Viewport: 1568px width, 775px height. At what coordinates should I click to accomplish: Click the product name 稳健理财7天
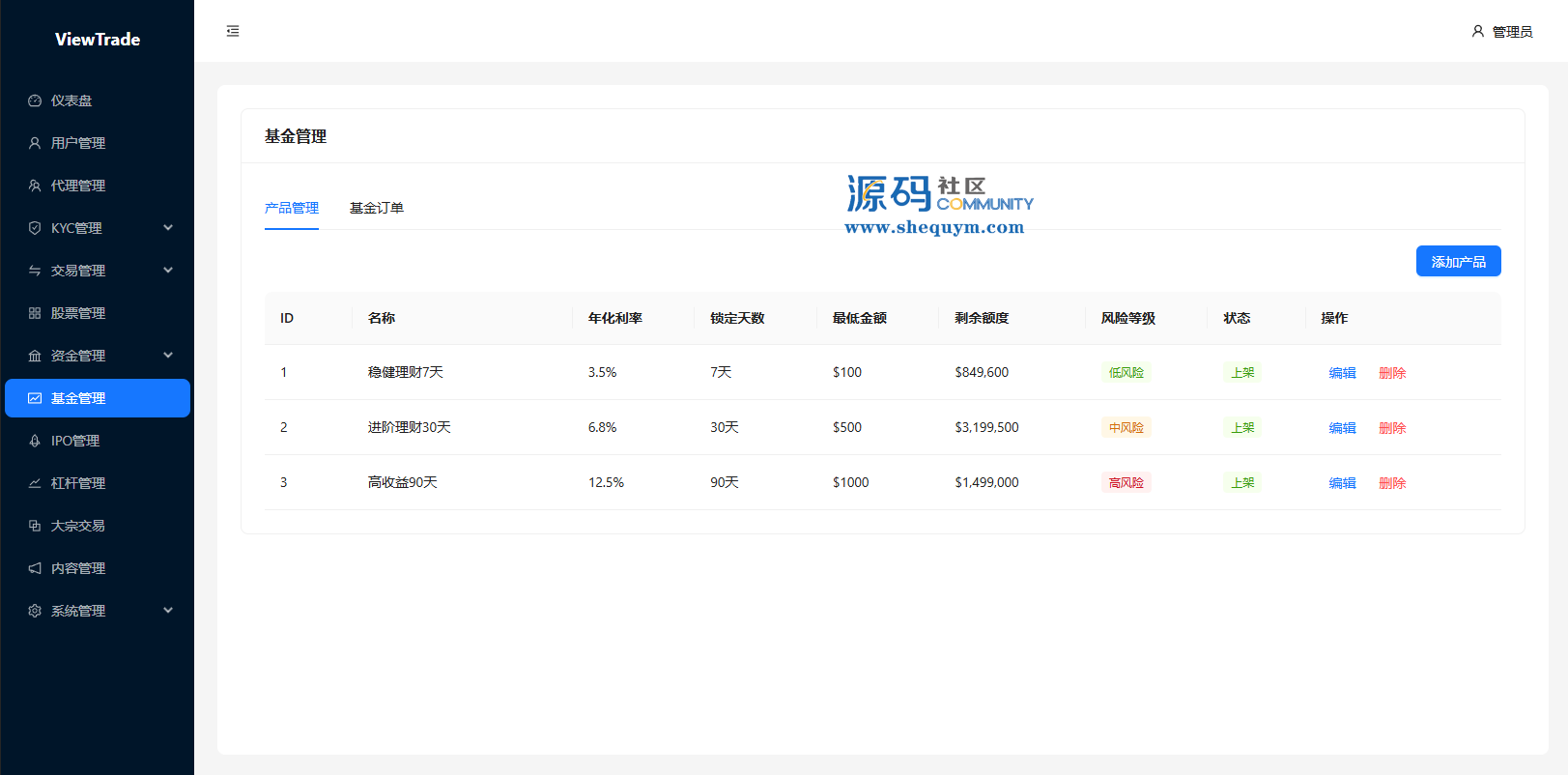click(406, 372)
